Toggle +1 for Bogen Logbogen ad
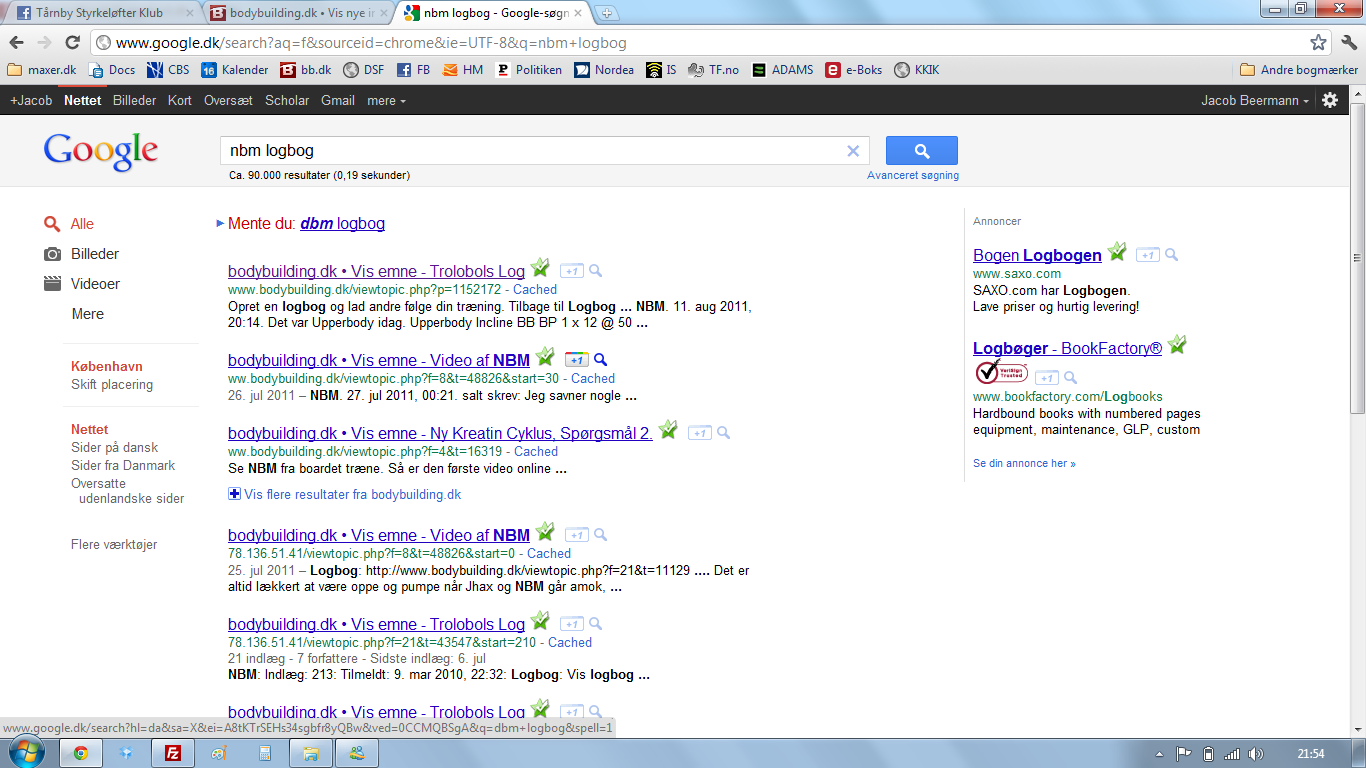This screenshot has width=1366, height=768. 1148,256
